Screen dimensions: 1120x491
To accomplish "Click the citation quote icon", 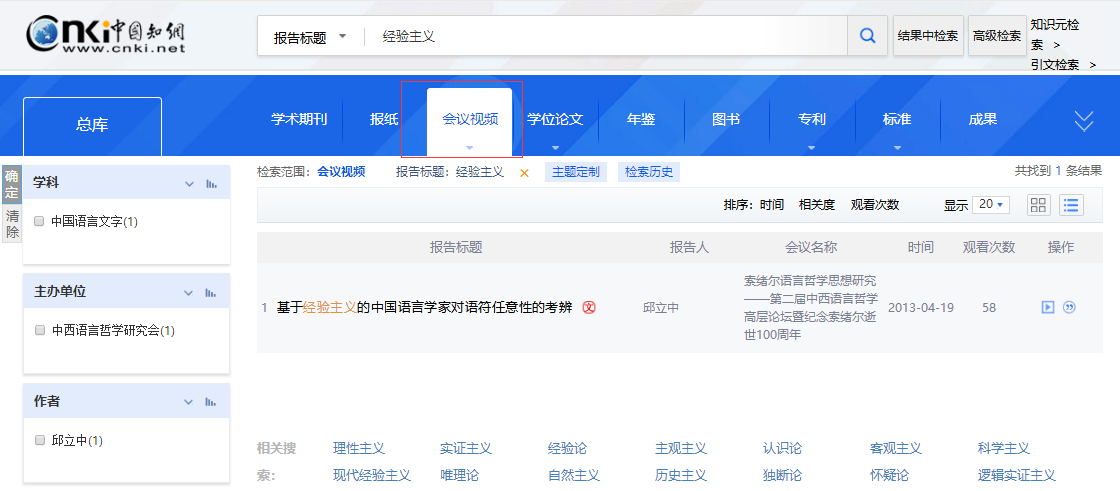I will tap(1069, 307).
